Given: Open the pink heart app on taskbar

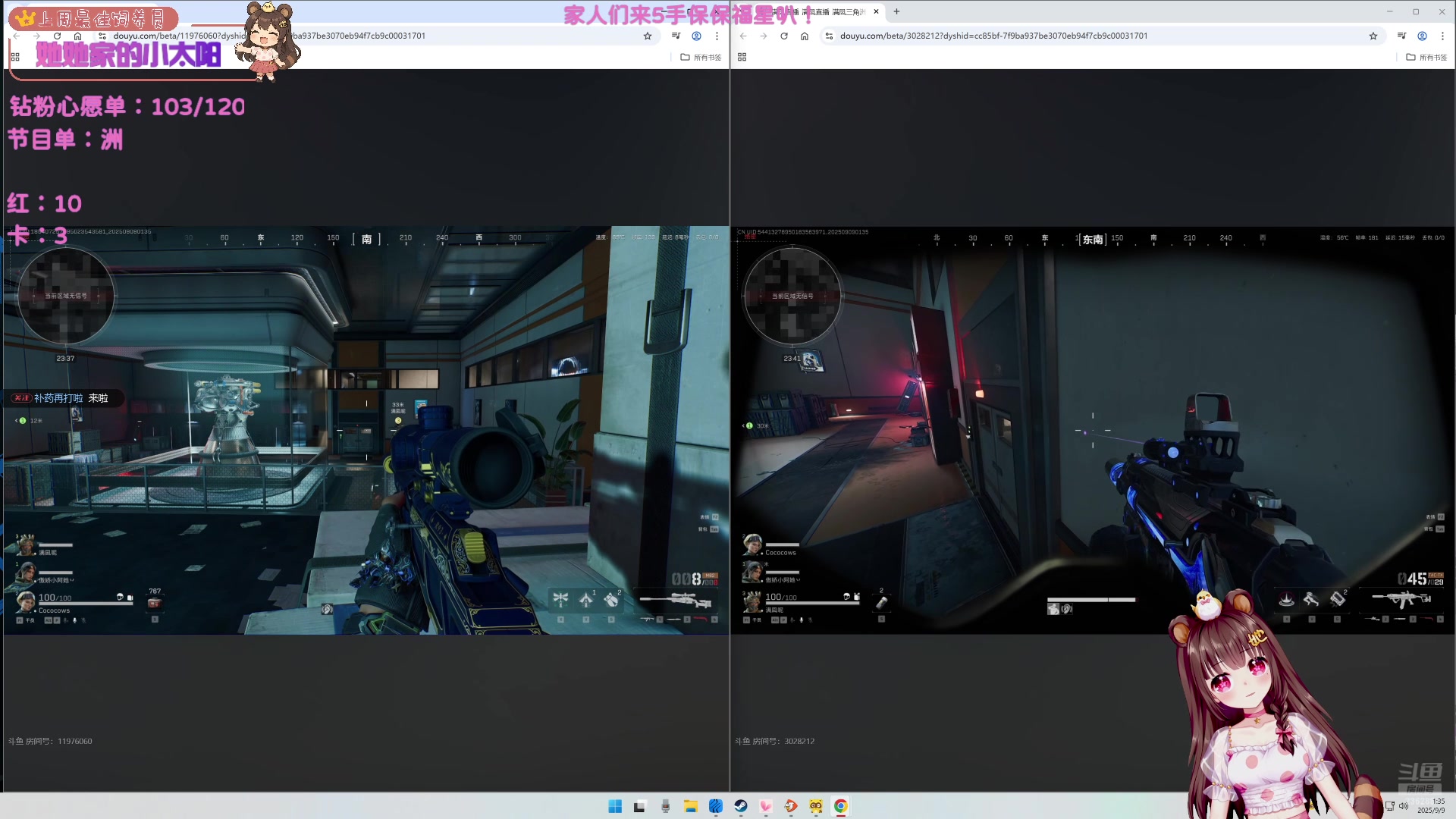Looking at the screenshot, I should coord(765,806).
